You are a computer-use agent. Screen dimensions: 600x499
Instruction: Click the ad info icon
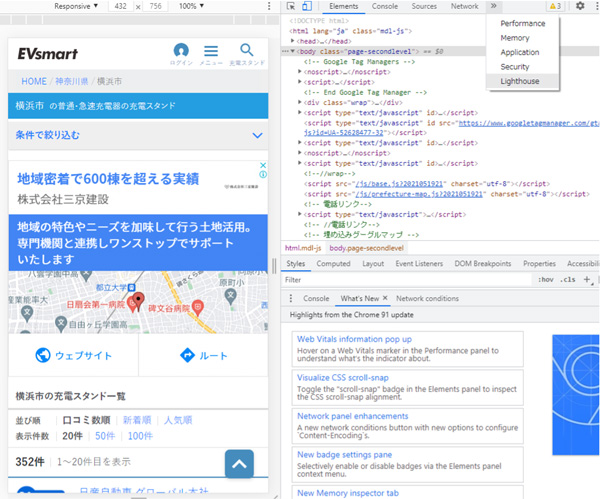tap(263, 174)
